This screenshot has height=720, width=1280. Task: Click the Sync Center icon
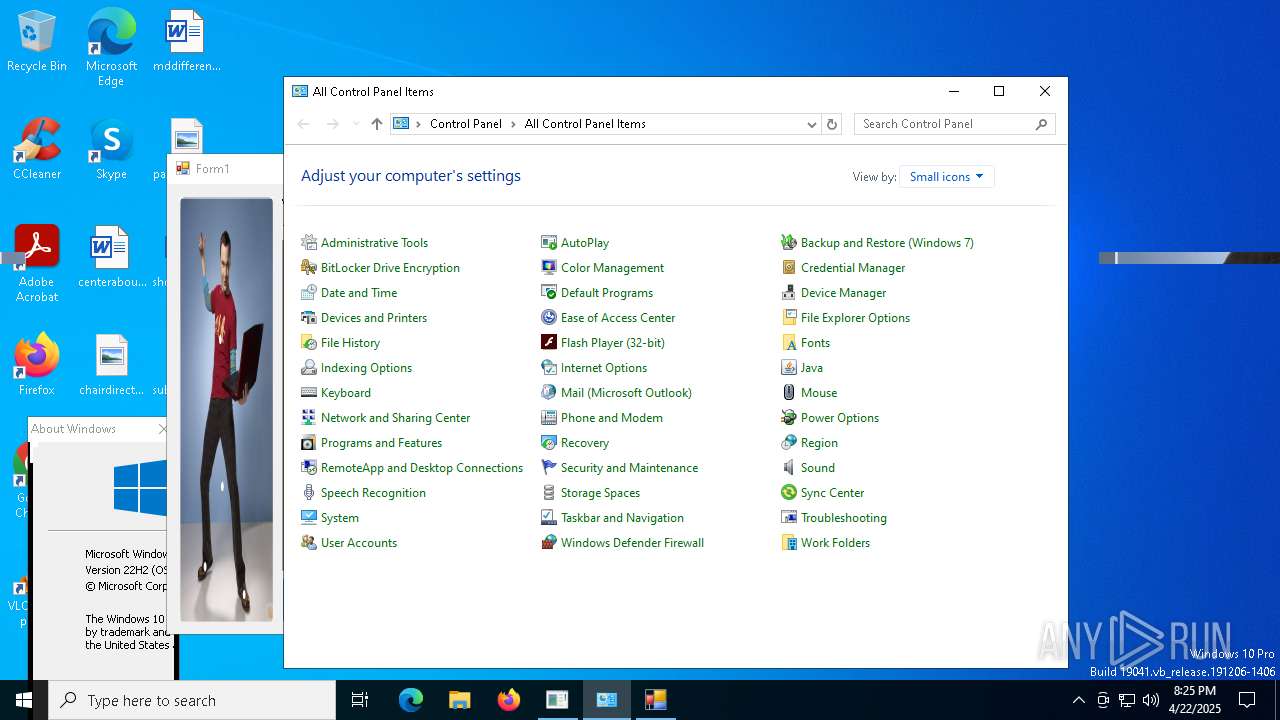[789, 493]
